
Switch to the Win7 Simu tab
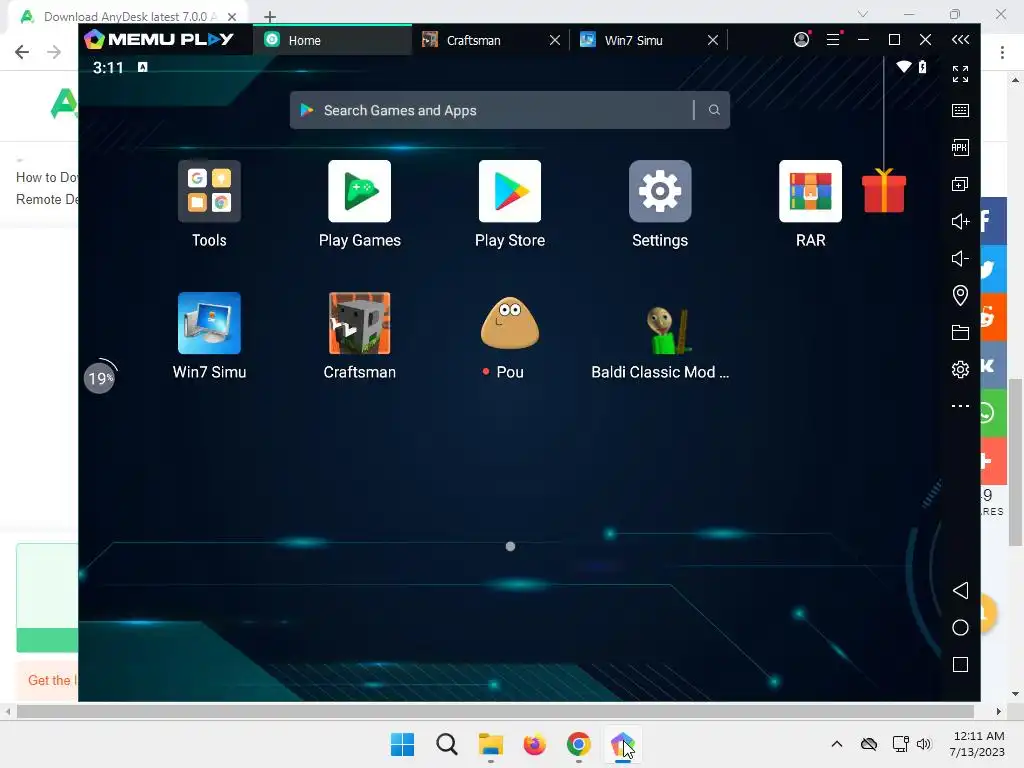click(640, 40)
